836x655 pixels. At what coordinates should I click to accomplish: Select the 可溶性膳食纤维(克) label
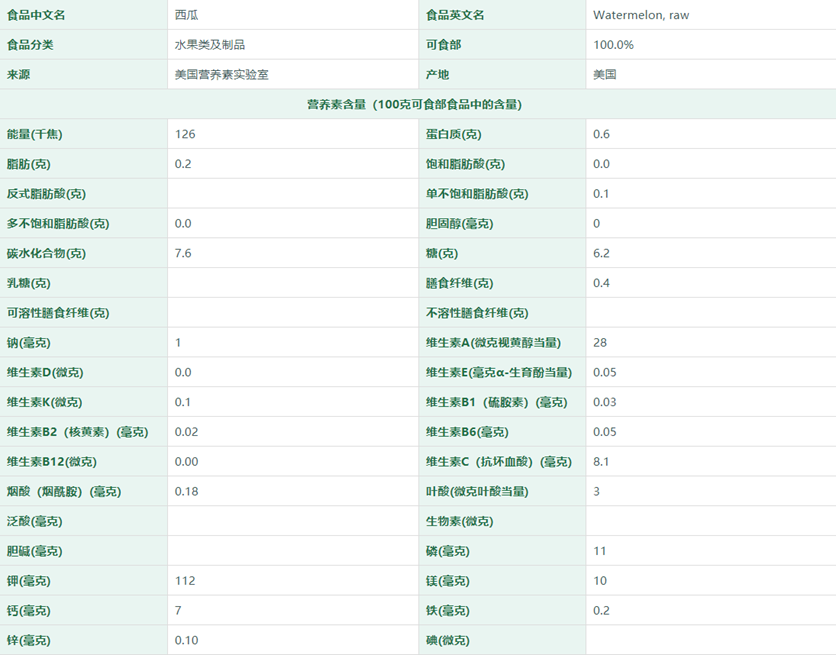[58, 313]
